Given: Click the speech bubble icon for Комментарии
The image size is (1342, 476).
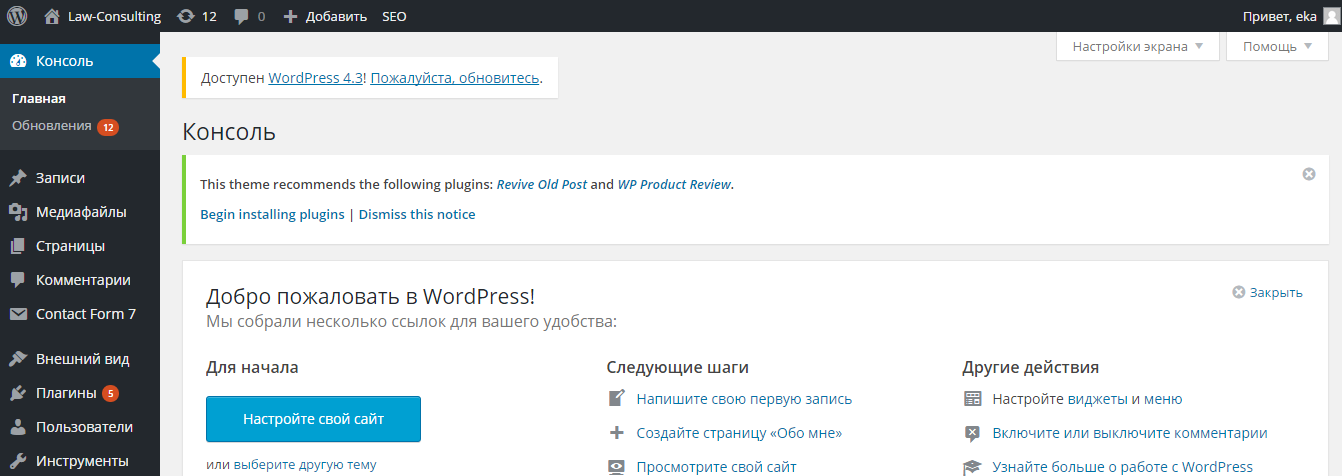Looking at the screenshot, I should click(x=18, y=280).
